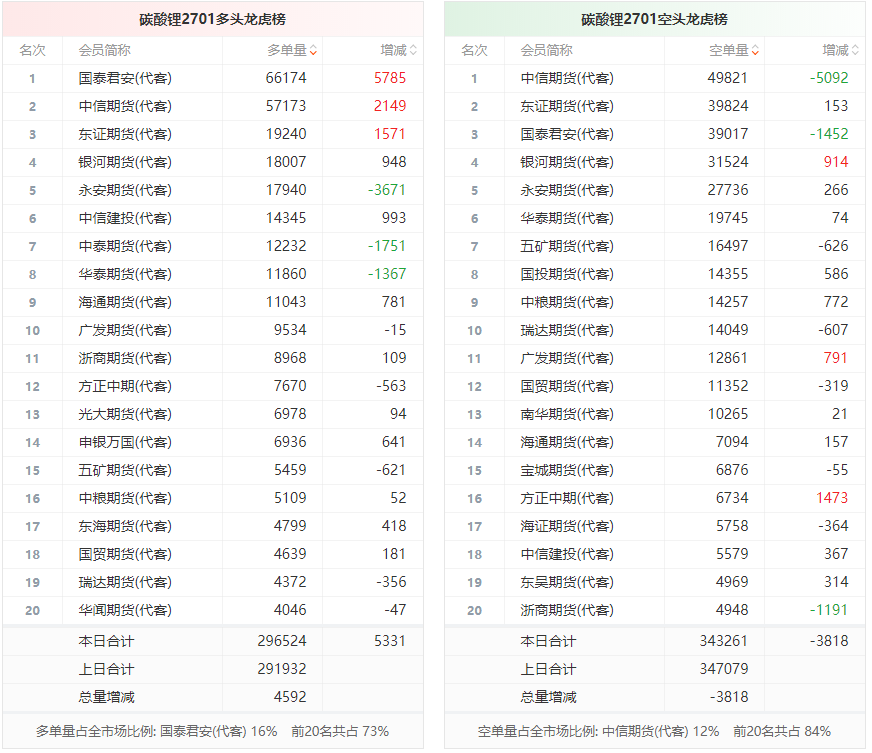Sort short table by 空单量 sort icon

(755, 51)
